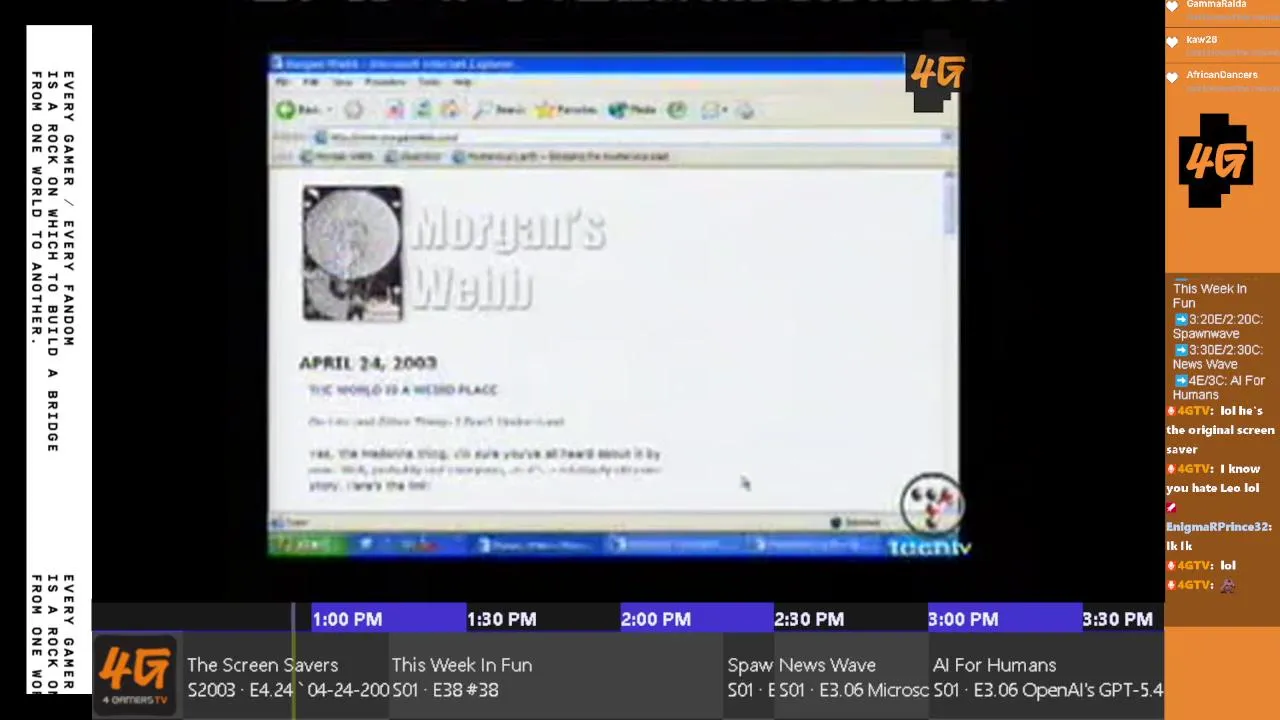Click the AfricanDancers follower name
Viewport: 1280px width, 720px height.
(x=1222, y=75)
